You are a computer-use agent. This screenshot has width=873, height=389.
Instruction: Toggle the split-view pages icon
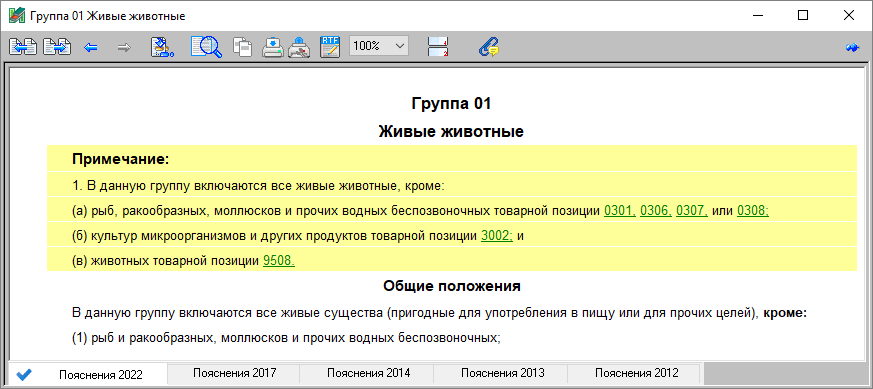(438, 47)
